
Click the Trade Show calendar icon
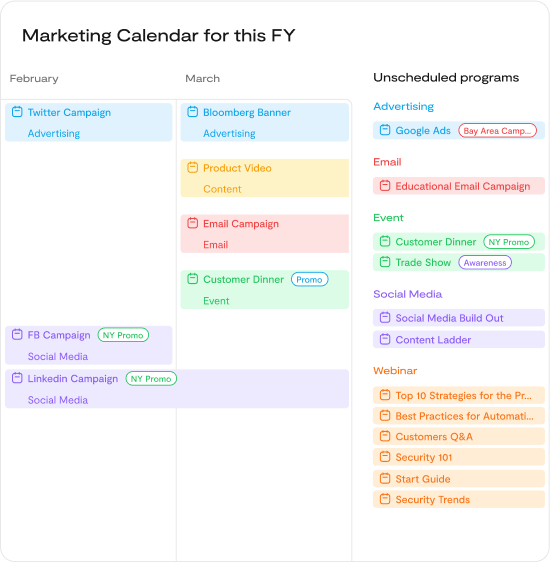tap(385, 262)
